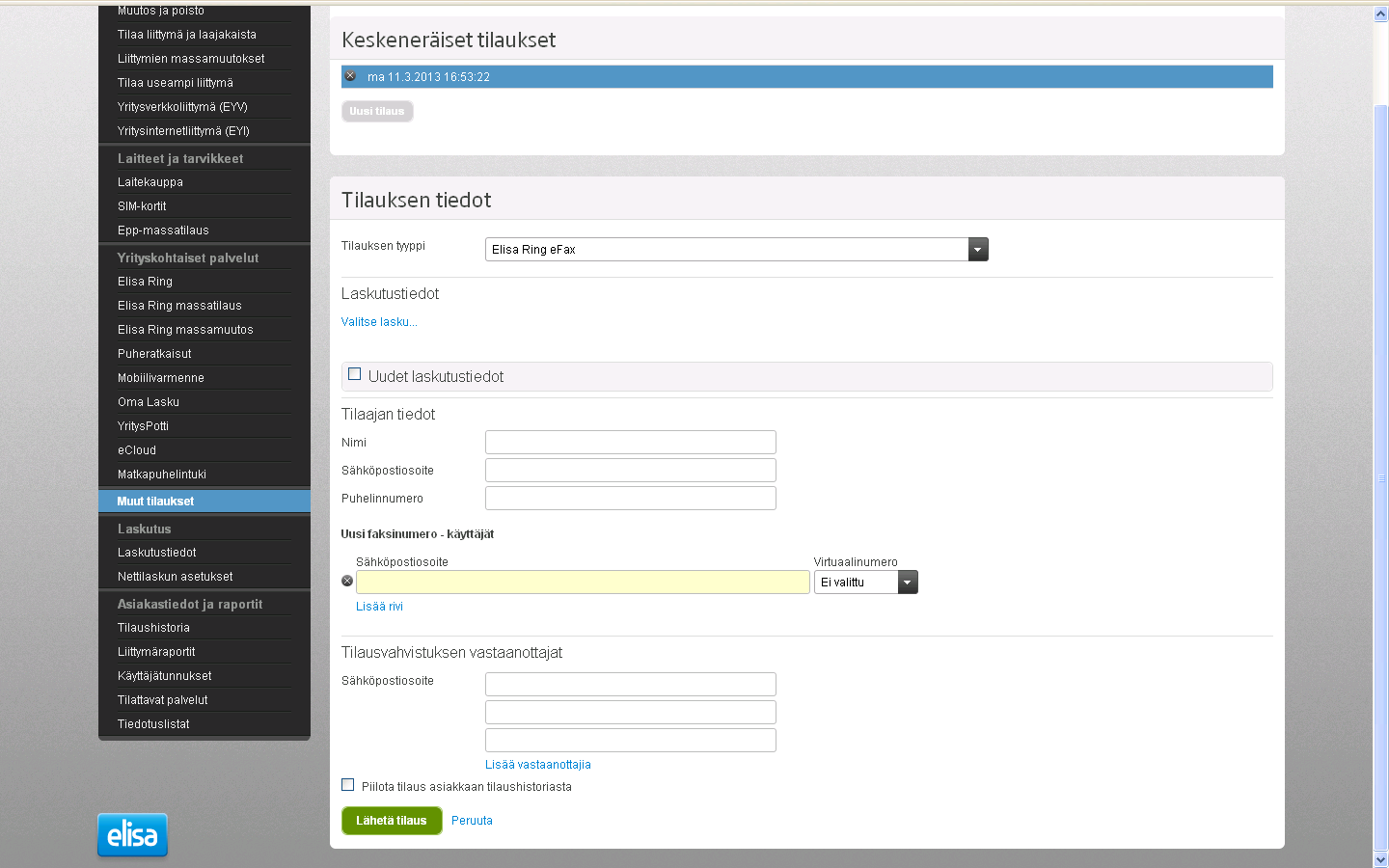This screenshot has width=1389, height=868.
Task: Select the pending order row ma 11.3.2013 16:53:22
Action: pos(807,77)
